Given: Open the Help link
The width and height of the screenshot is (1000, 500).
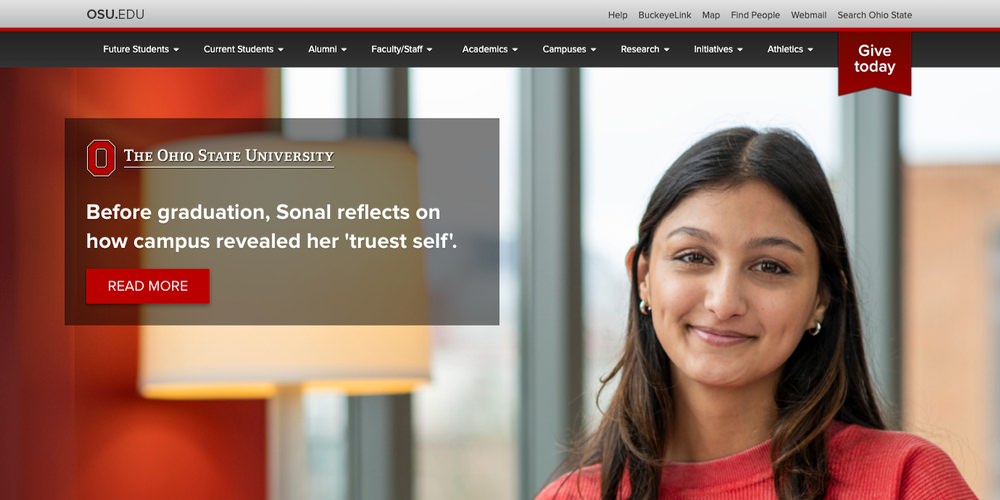Looking at the screenshot, I should [x=617, y=15].
